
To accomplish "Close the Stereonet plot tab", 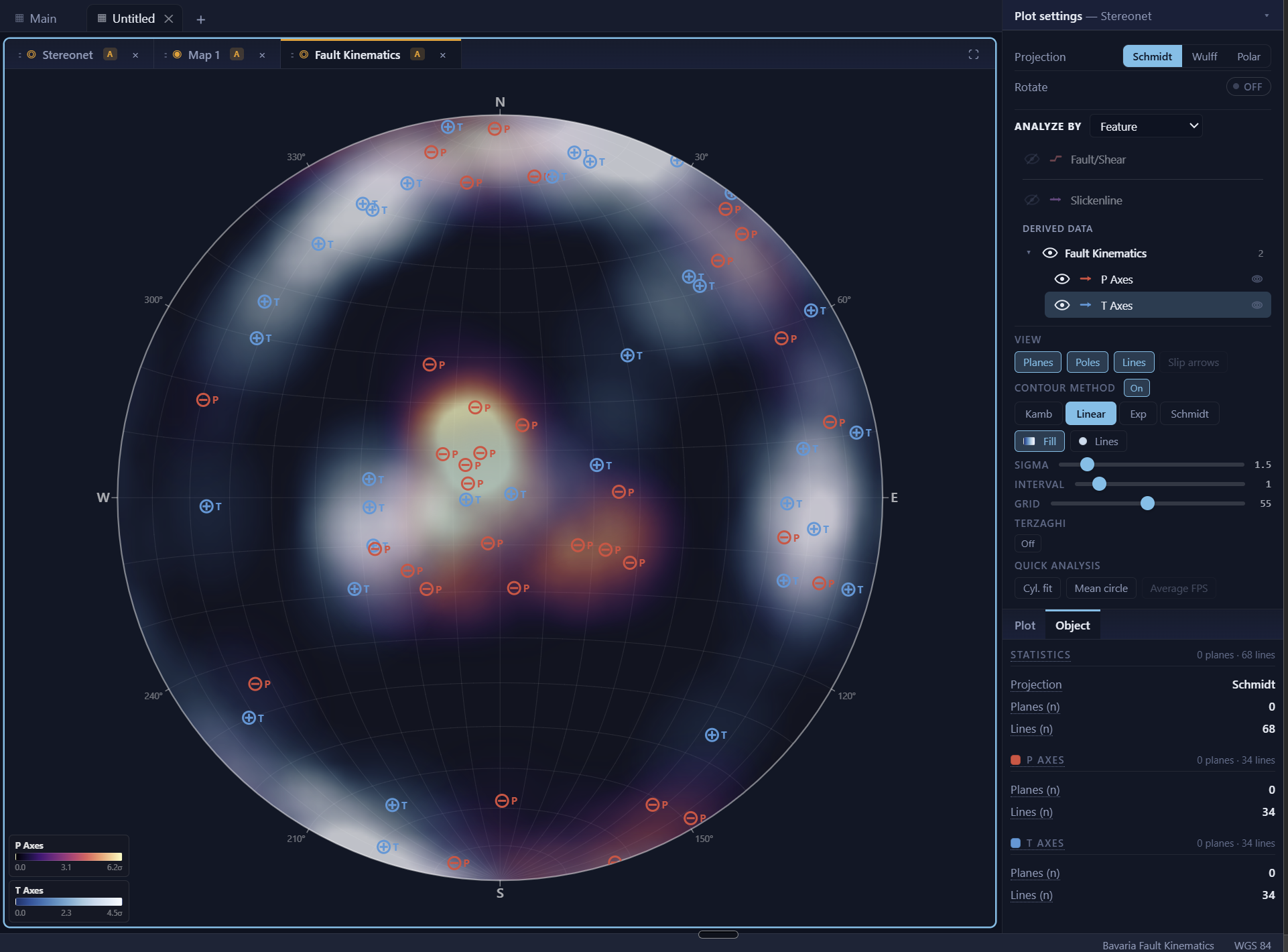I will pyautogui.click(x=135, y=56).
